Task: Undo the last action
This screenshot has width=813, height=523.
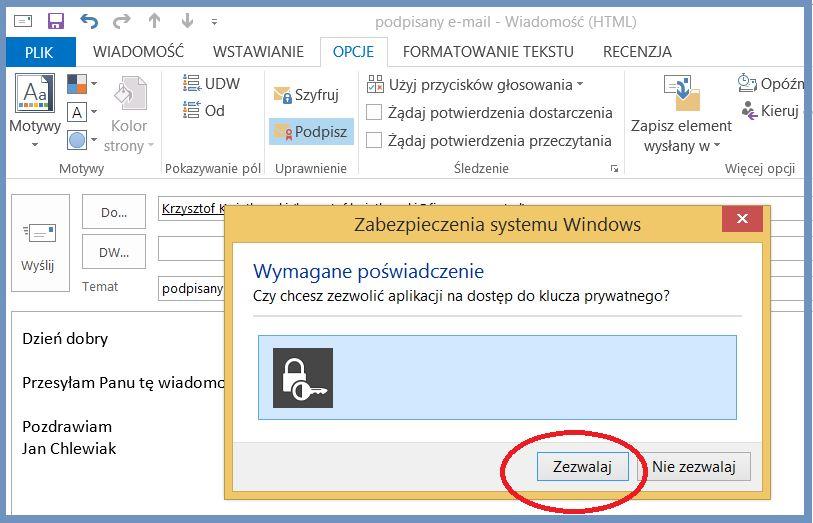Action: tap(89, 21)
